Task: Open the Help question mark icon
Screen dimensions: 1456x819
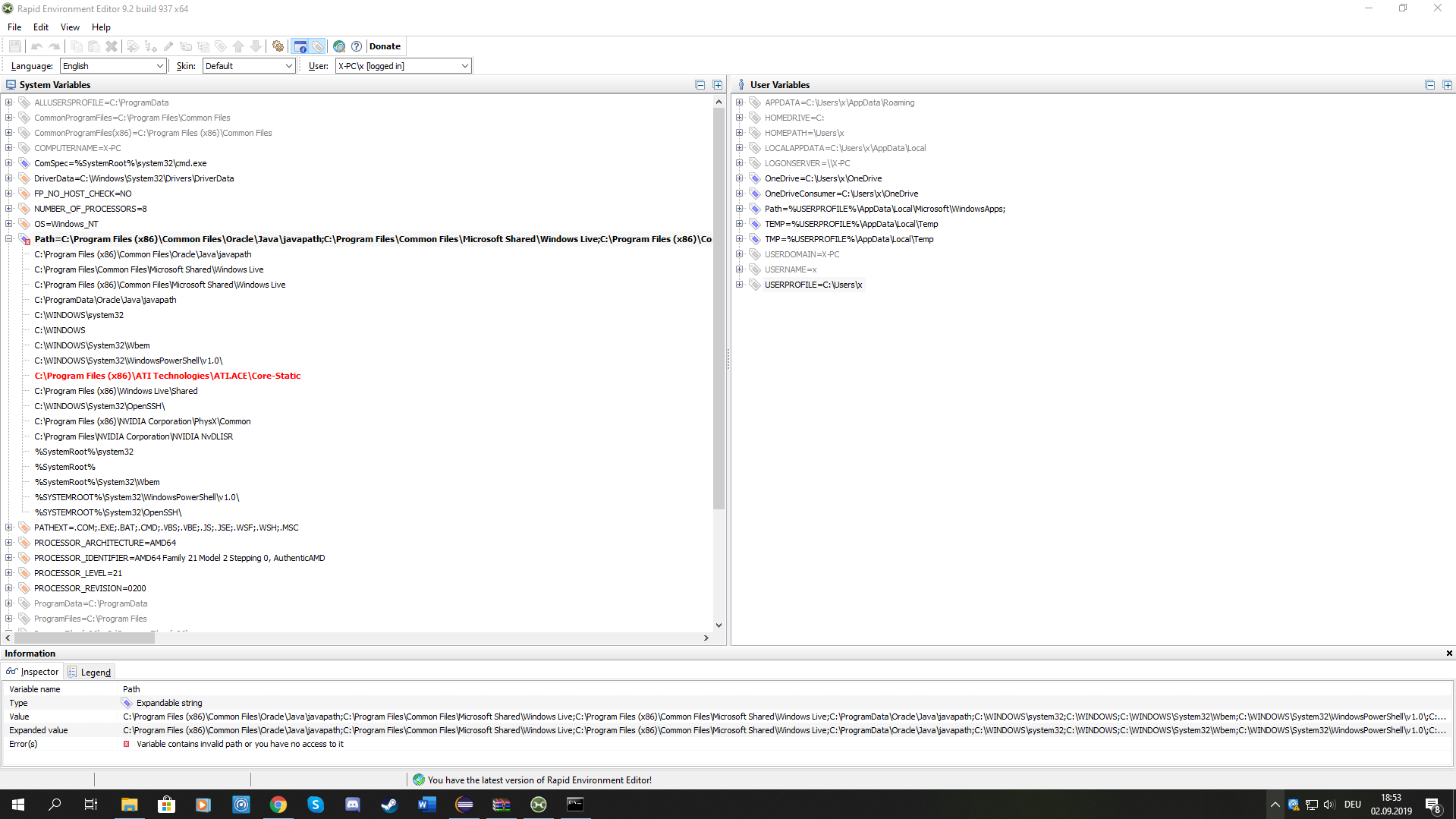Action: tap(357, 46)
